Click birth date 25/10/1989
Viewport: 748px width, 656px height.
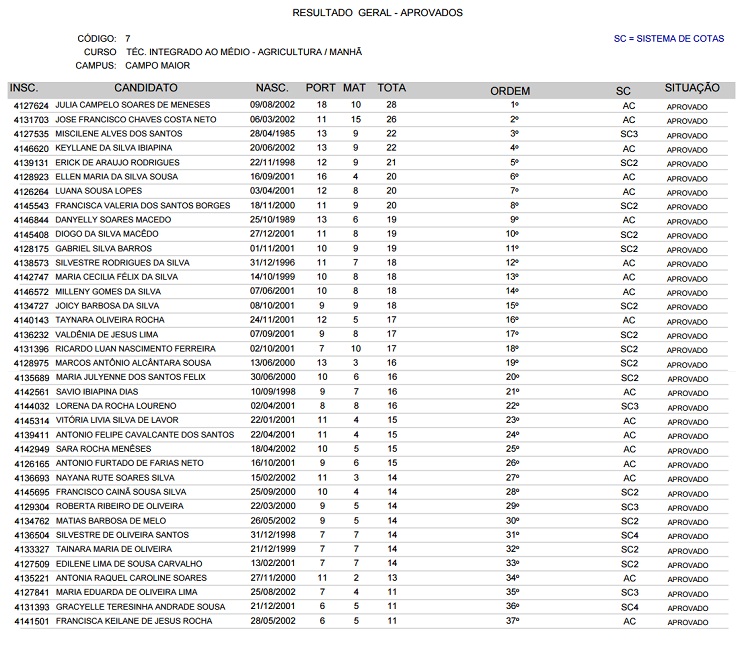[272, 219]
